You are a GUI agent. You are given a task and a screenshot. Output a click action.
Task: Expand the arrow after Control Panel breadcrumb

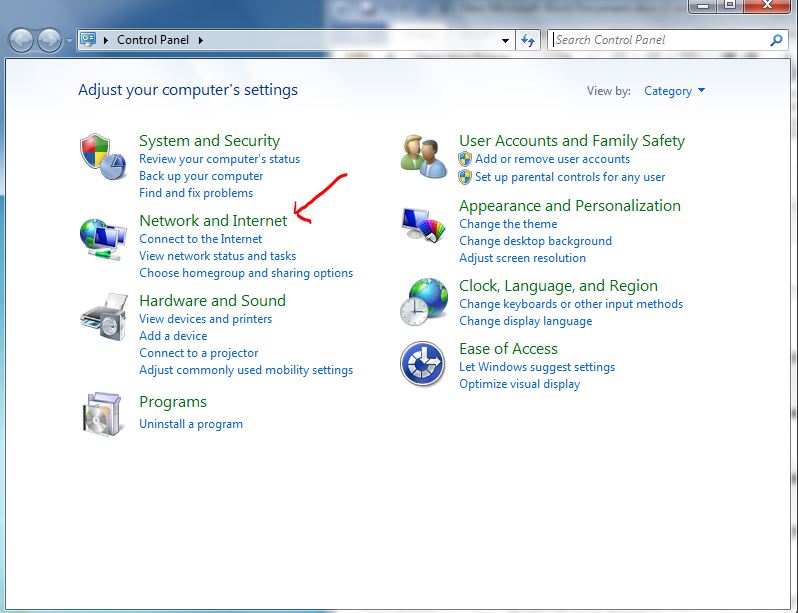pyautogui.click(x=200, y=40)
